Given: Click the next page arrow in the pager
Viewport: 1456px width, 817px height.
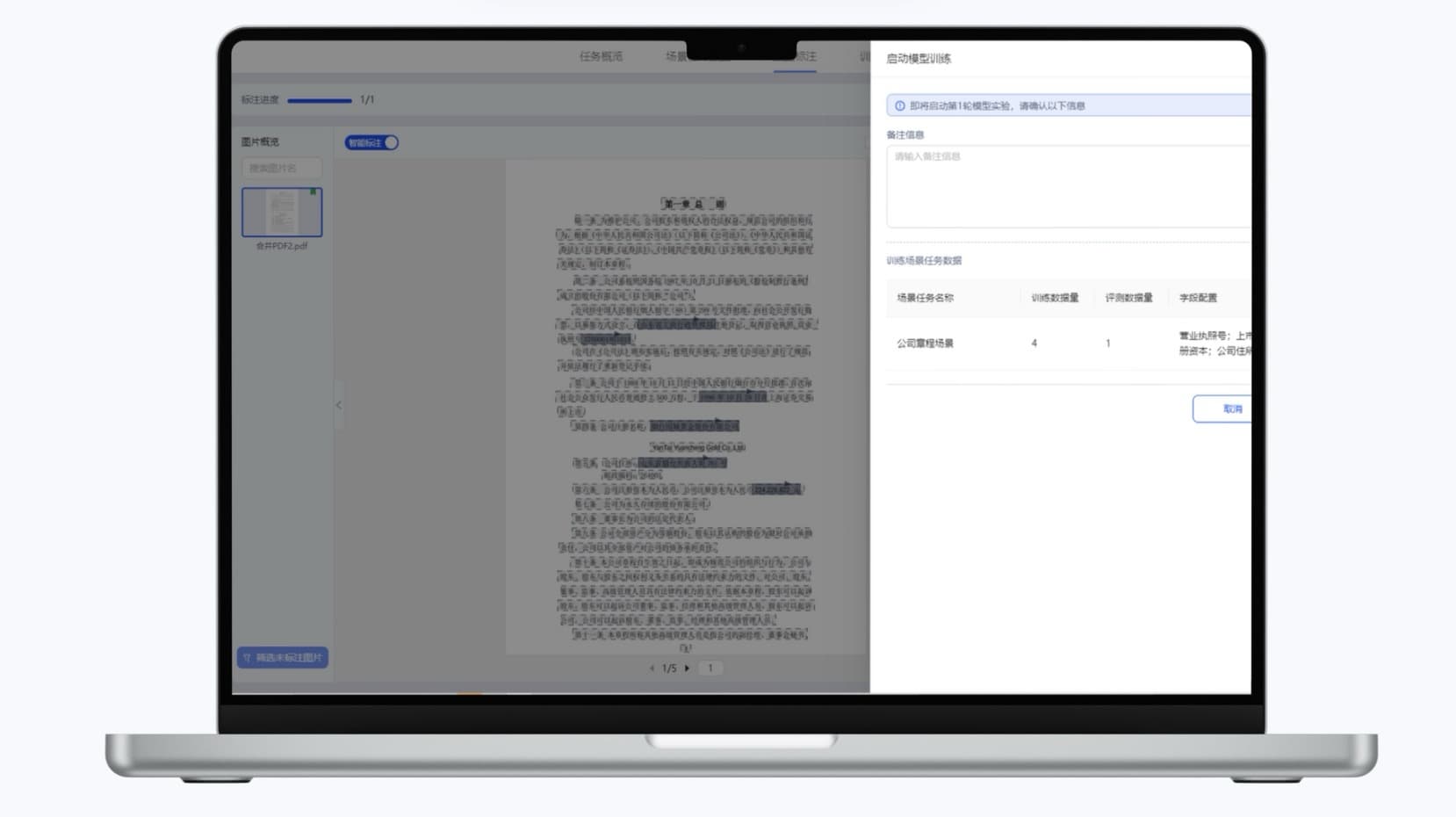Looking at the screenshot, I should (x=687, y=669).
